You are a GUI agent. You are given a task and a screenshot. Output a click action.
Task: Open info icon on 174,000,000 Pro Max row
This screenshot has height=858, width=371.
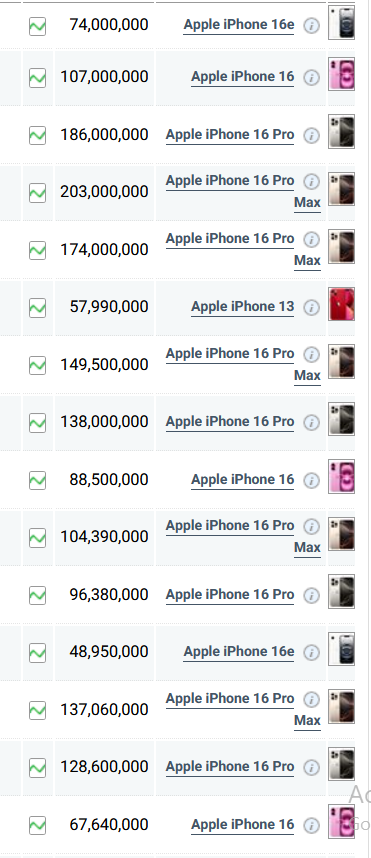311,239
